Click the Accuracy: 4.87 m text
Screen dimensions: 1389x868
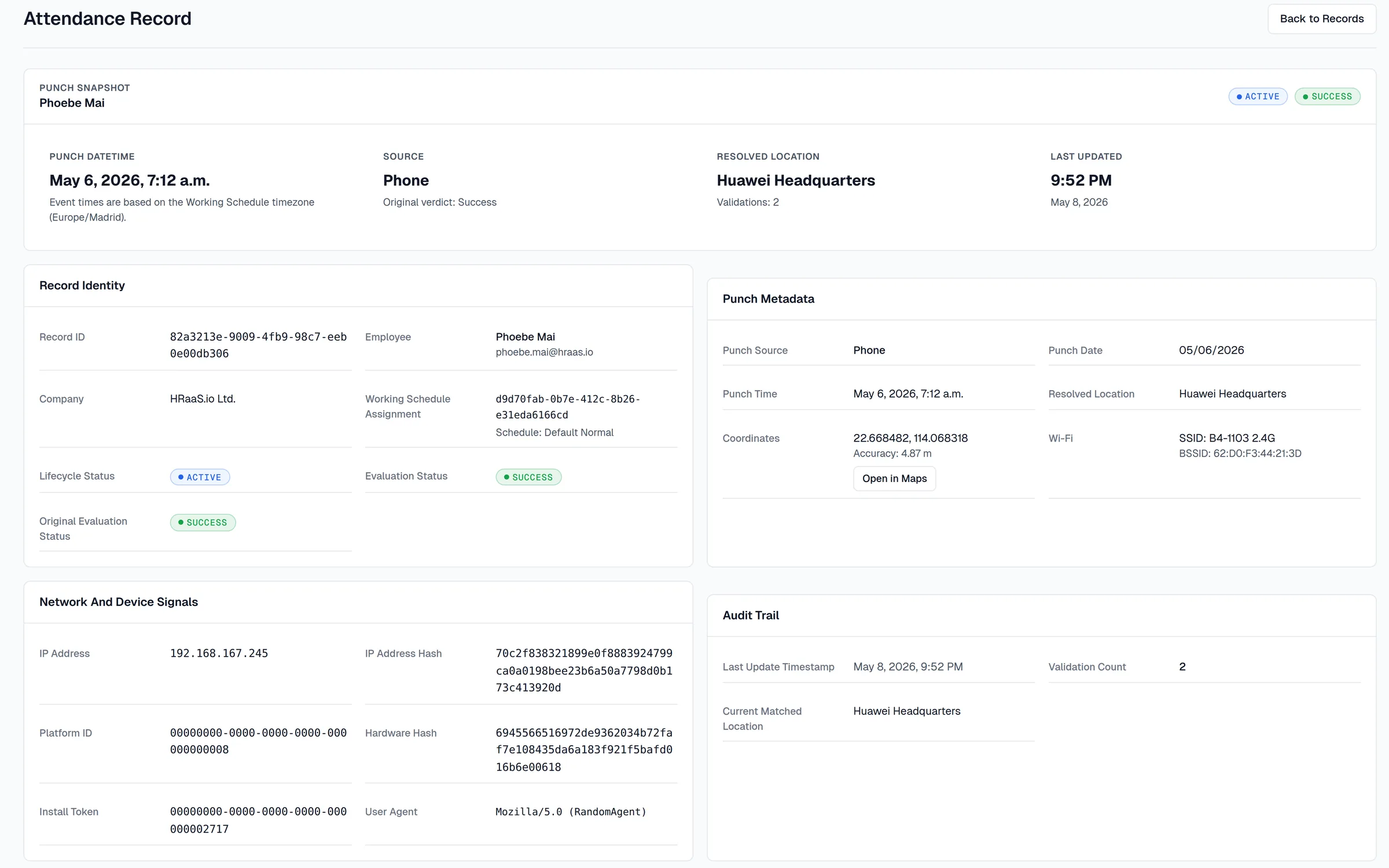pyautogui.click(x=892, y=454)
